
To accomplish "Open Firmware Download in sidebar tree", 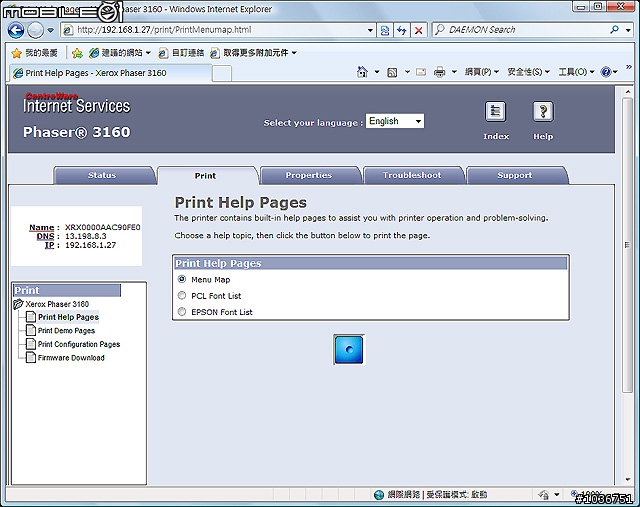I will tap(71, 358).
